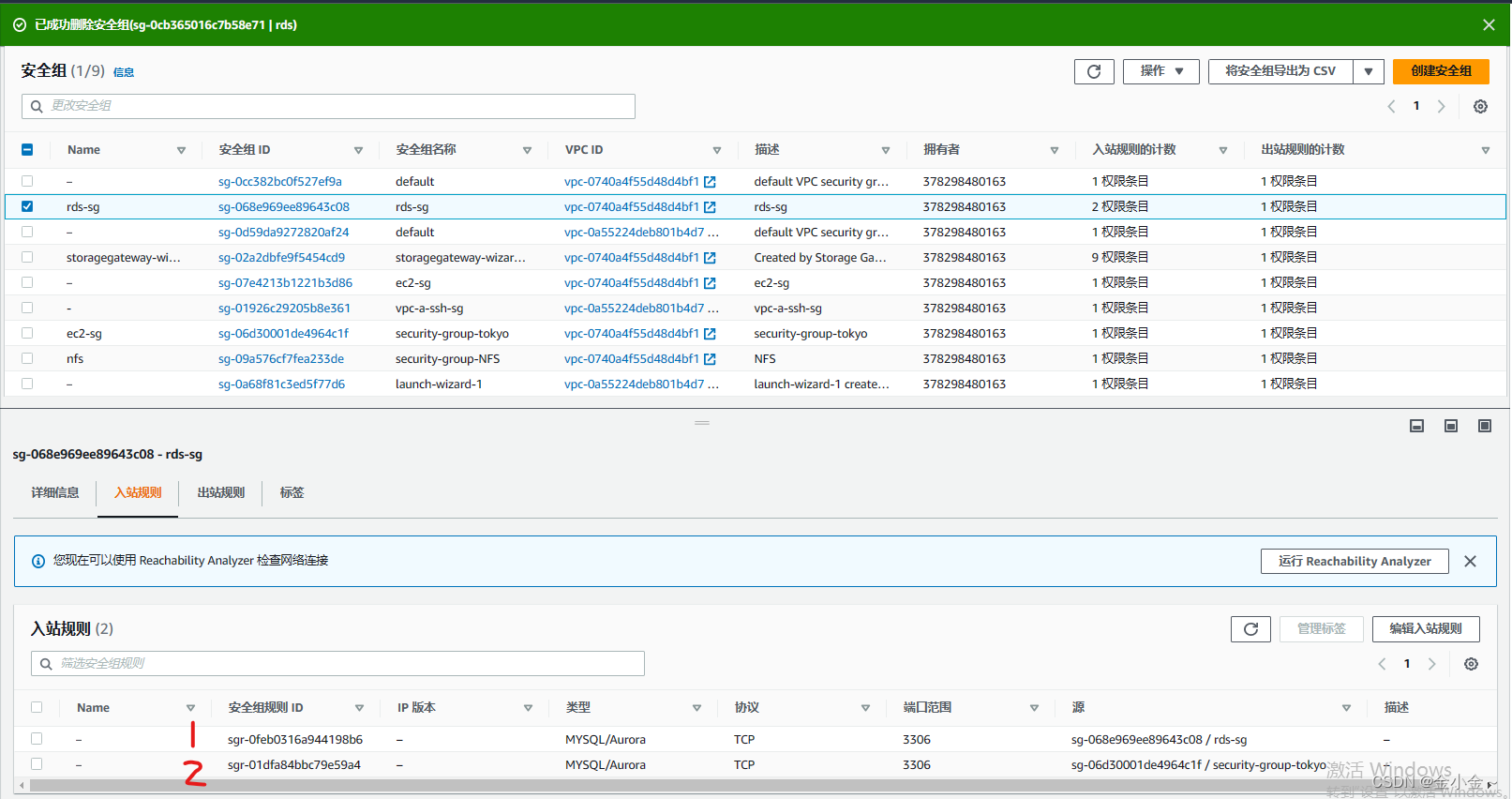The height and width of the screenshot is (799, 1512).
Task: Switch to 入站规则 tab
Action: [x=138, y=493]
